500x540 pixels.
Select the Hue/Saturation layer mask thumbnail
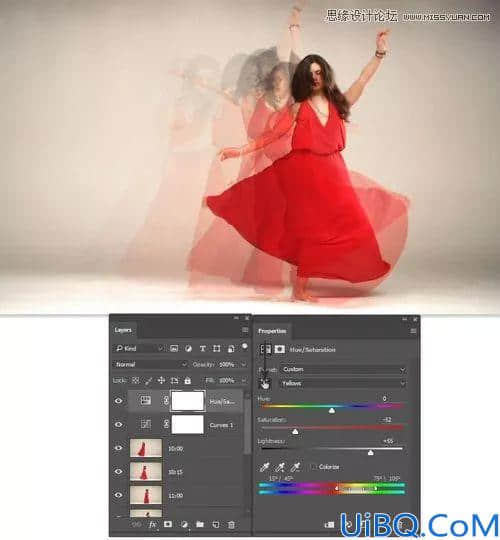point(188,401)
